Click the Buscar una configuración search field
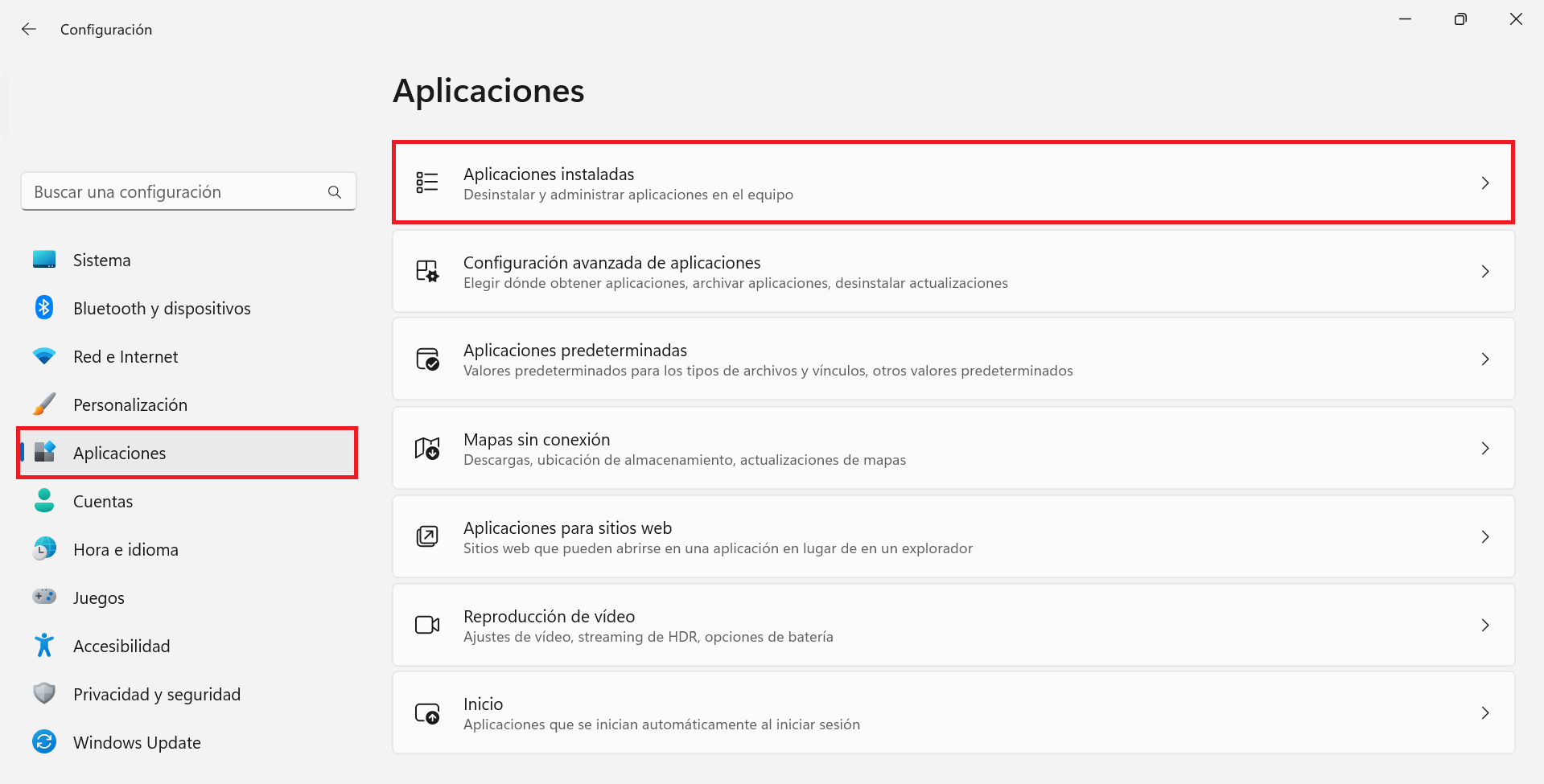Viewport: 1544px width, 784px height. coord(161,191)
